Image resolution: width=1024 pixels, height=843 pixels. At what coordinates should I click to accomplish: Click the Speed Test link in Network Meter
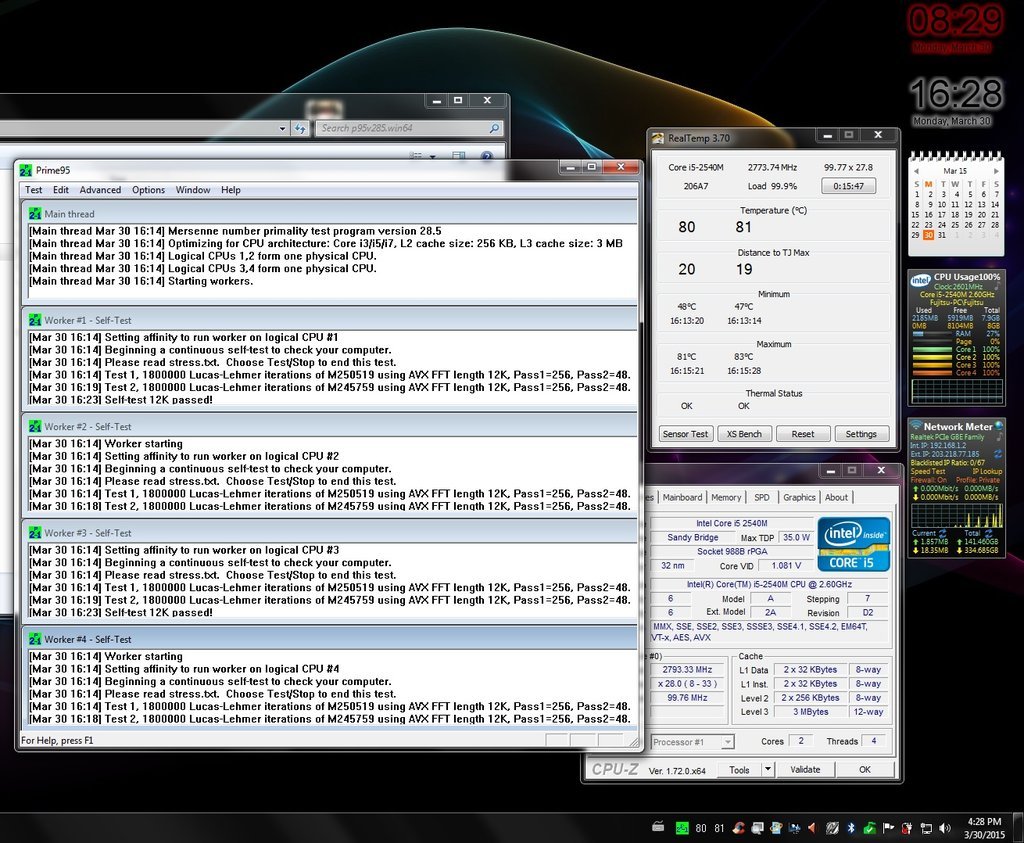927,471
